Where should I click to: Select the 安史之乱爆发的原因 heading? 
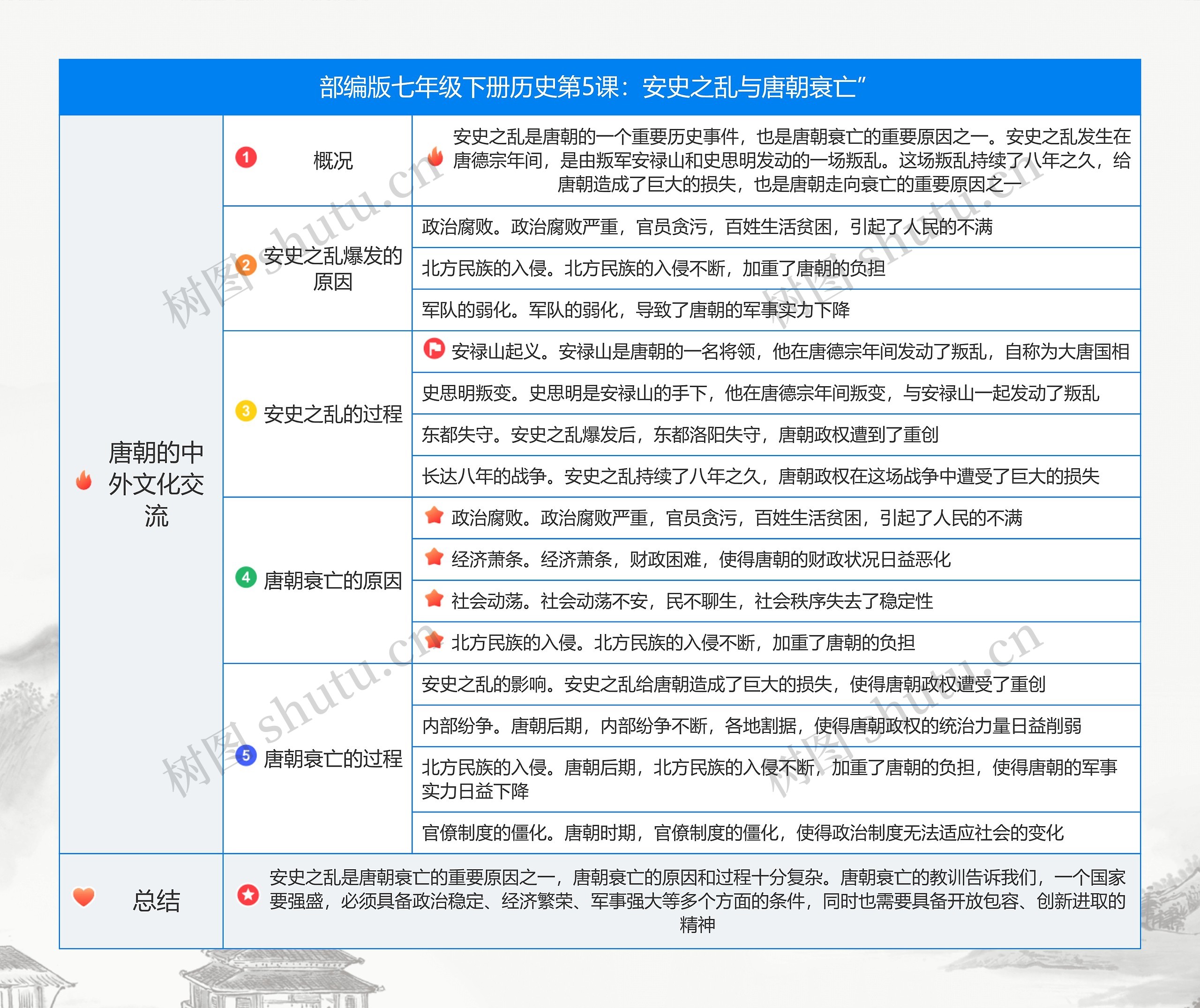point(333,269)
